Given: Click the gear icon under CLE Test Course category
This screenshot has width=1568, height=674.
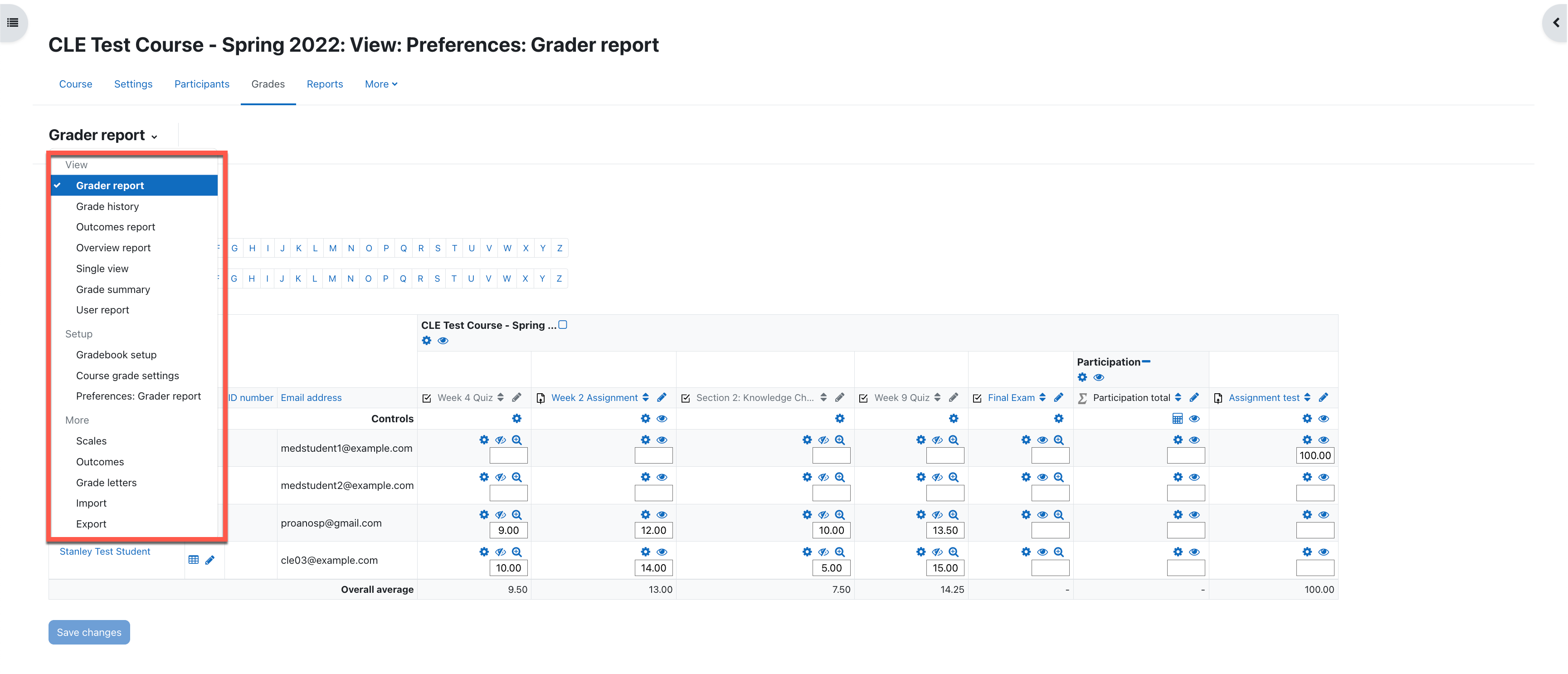Looking at the screenshot, I should (427, 341).
